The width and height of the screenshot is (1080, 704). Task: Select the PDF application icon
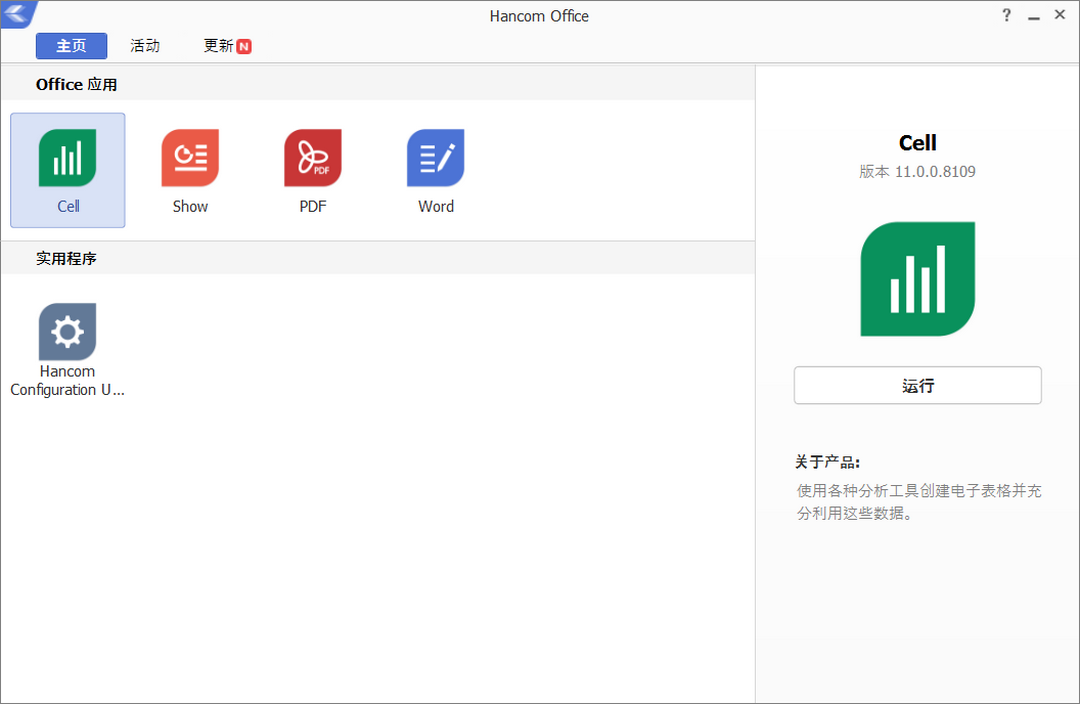(x=313, y=158)
